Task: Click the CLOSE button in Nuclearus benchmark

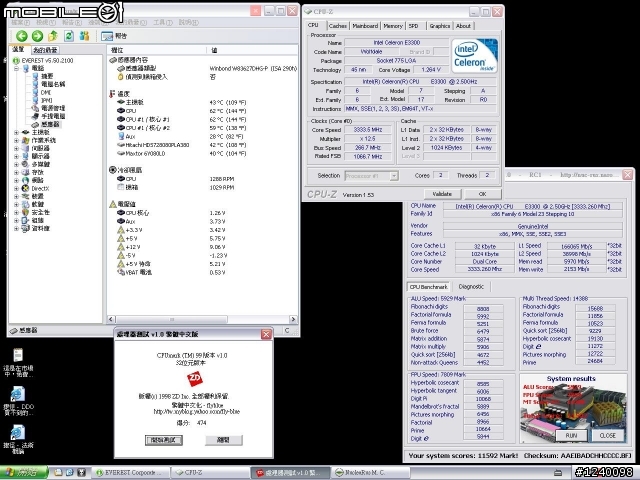Action: [x=607, y=436]
